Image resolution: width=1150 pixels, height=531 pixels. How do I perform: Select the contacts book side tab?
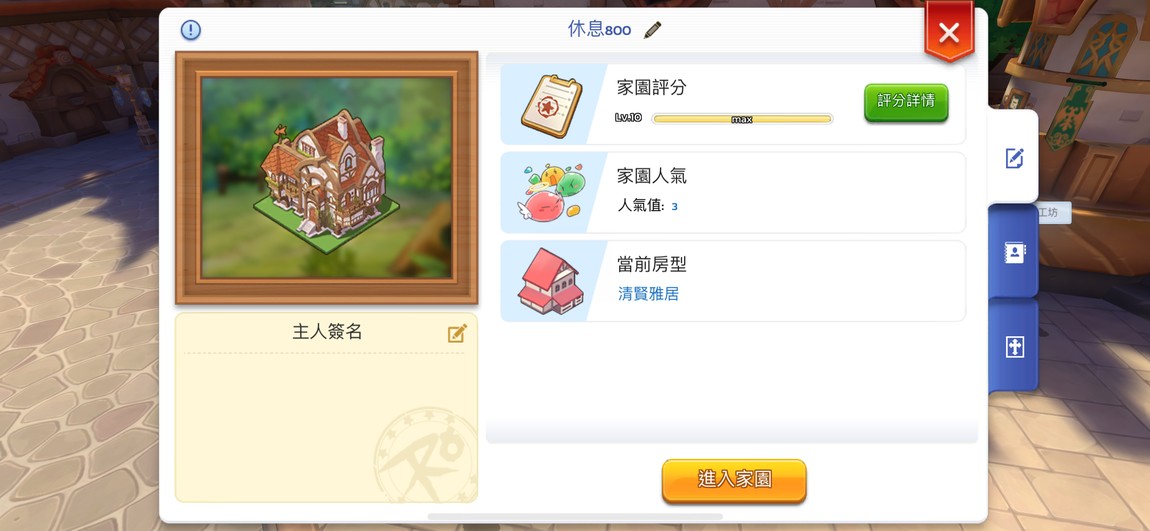point(1014,253)
